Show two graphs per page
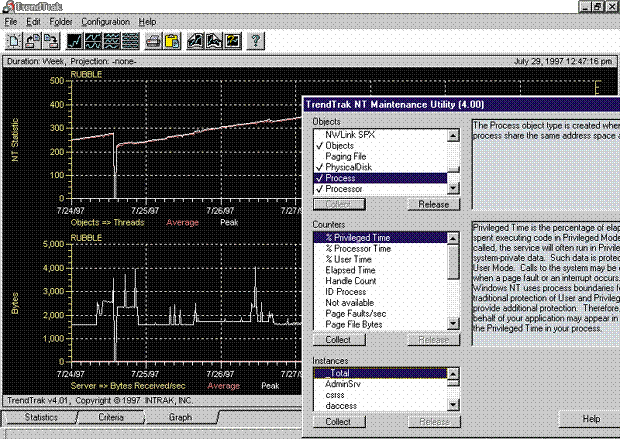The height and width of the screenshot is (439, 620). [x=93, y=41]
